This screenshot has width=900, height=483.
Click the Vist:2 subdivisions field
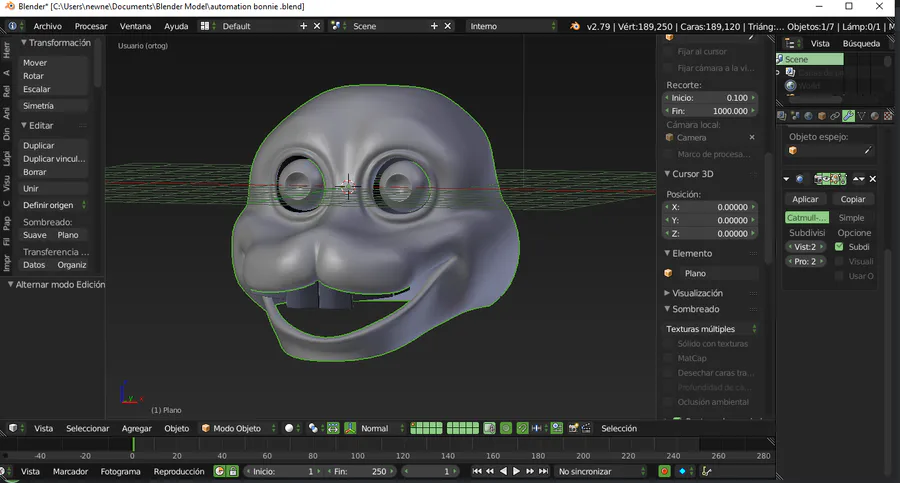click(805, 247)
